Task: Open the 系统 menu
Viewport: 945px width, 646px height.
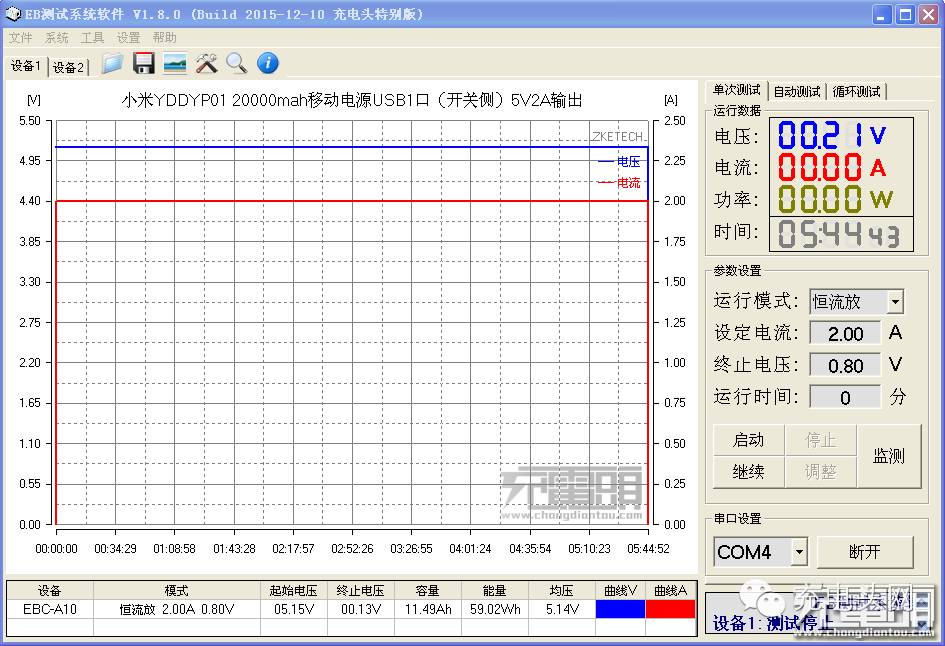Action: (x=57, y=37)
